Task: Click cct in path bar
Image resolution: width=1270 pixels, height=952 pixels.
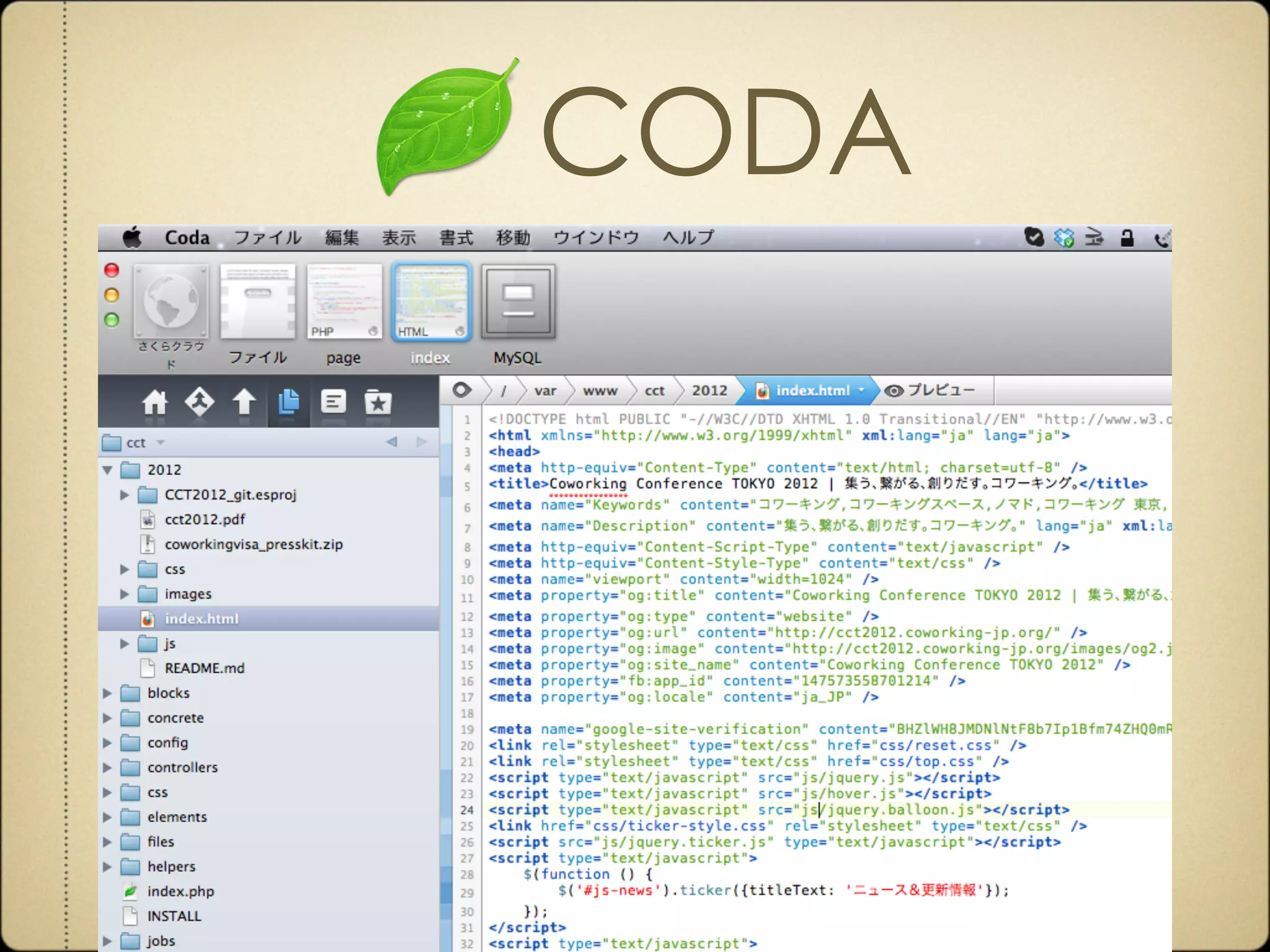Action: pos(654,390)
